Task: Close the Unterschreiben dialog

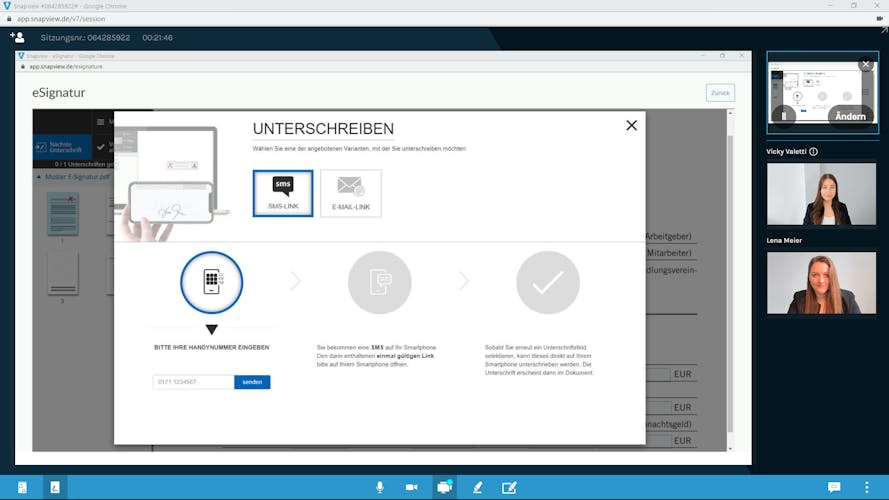Action: [x=631, y=125]
